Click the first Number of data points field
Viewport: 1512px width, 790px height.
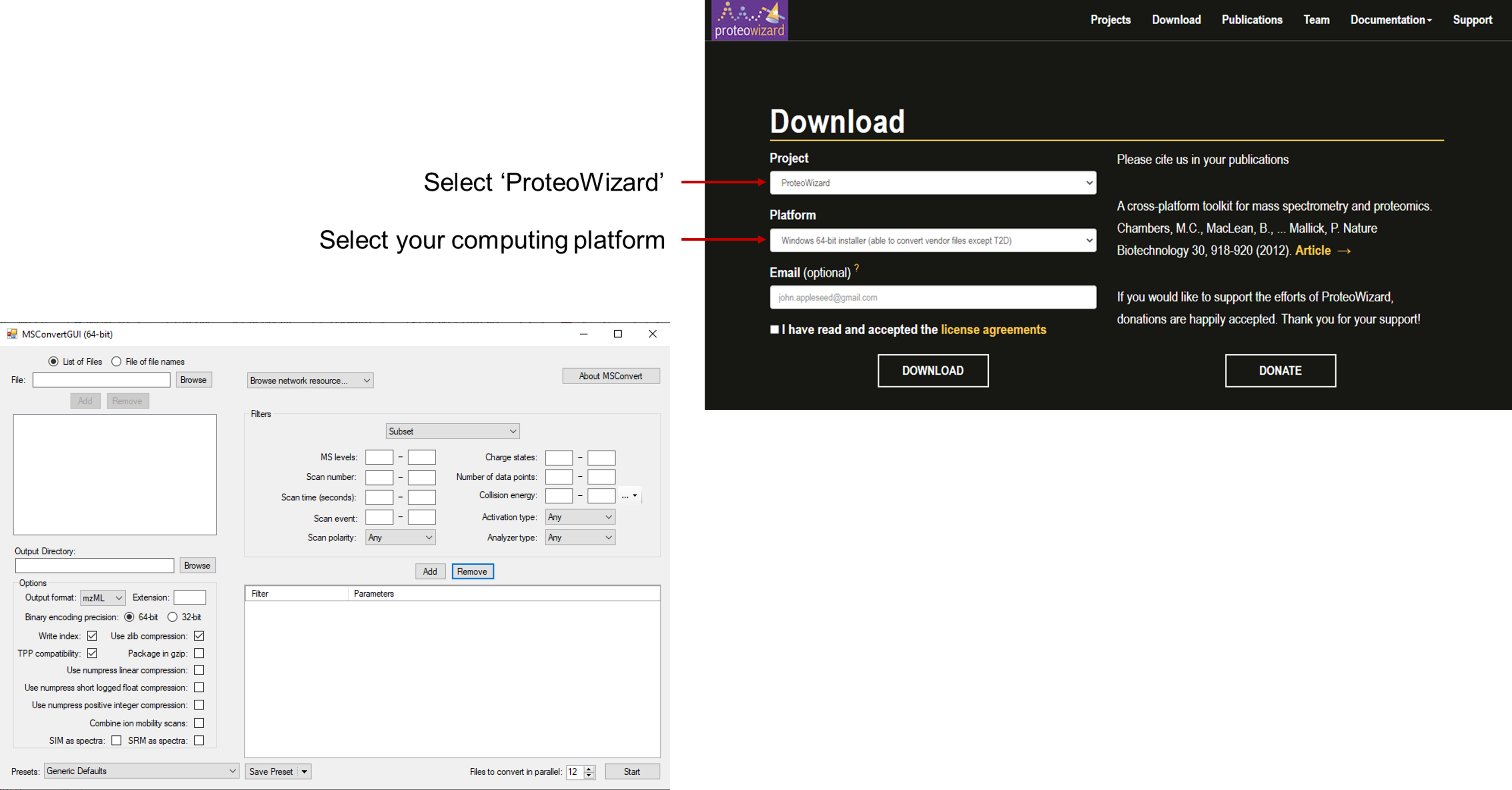pyautogui.click(x=559, y=477)
